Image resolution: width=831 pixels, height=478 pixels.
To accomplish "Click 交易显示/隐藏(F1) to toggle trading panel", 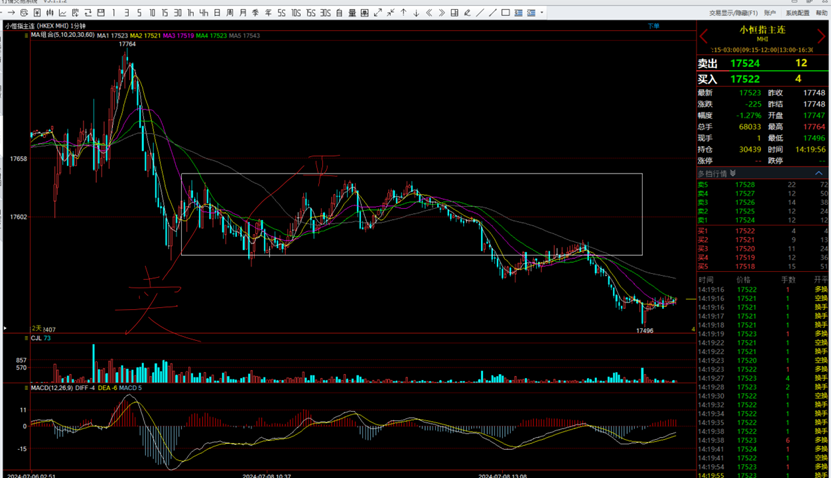I will pyautogui.click(x=733, y=13).
